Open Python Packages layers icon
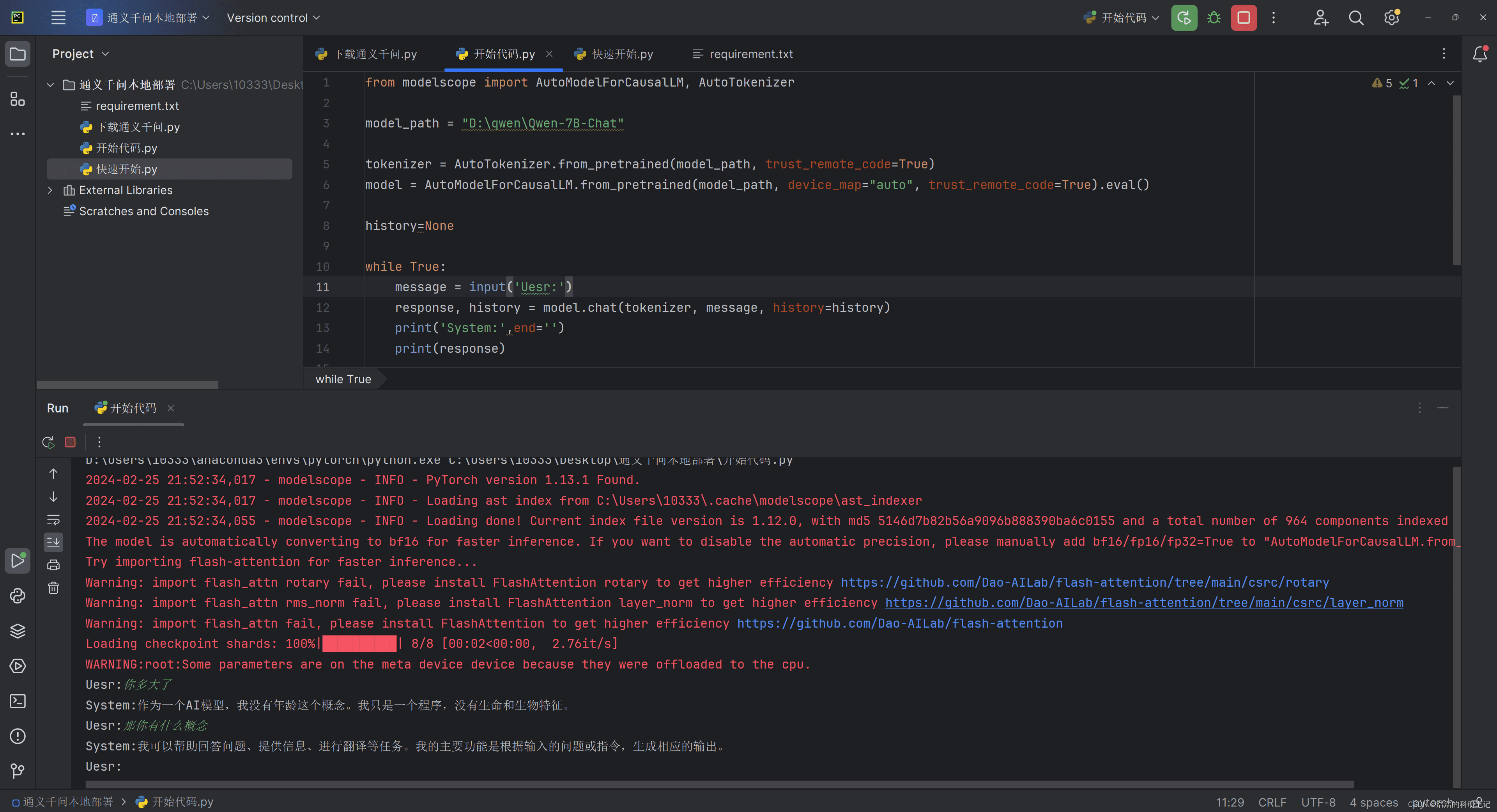Screen dimensions: 1497x812 pyautogui.click(x=18, y=631)
